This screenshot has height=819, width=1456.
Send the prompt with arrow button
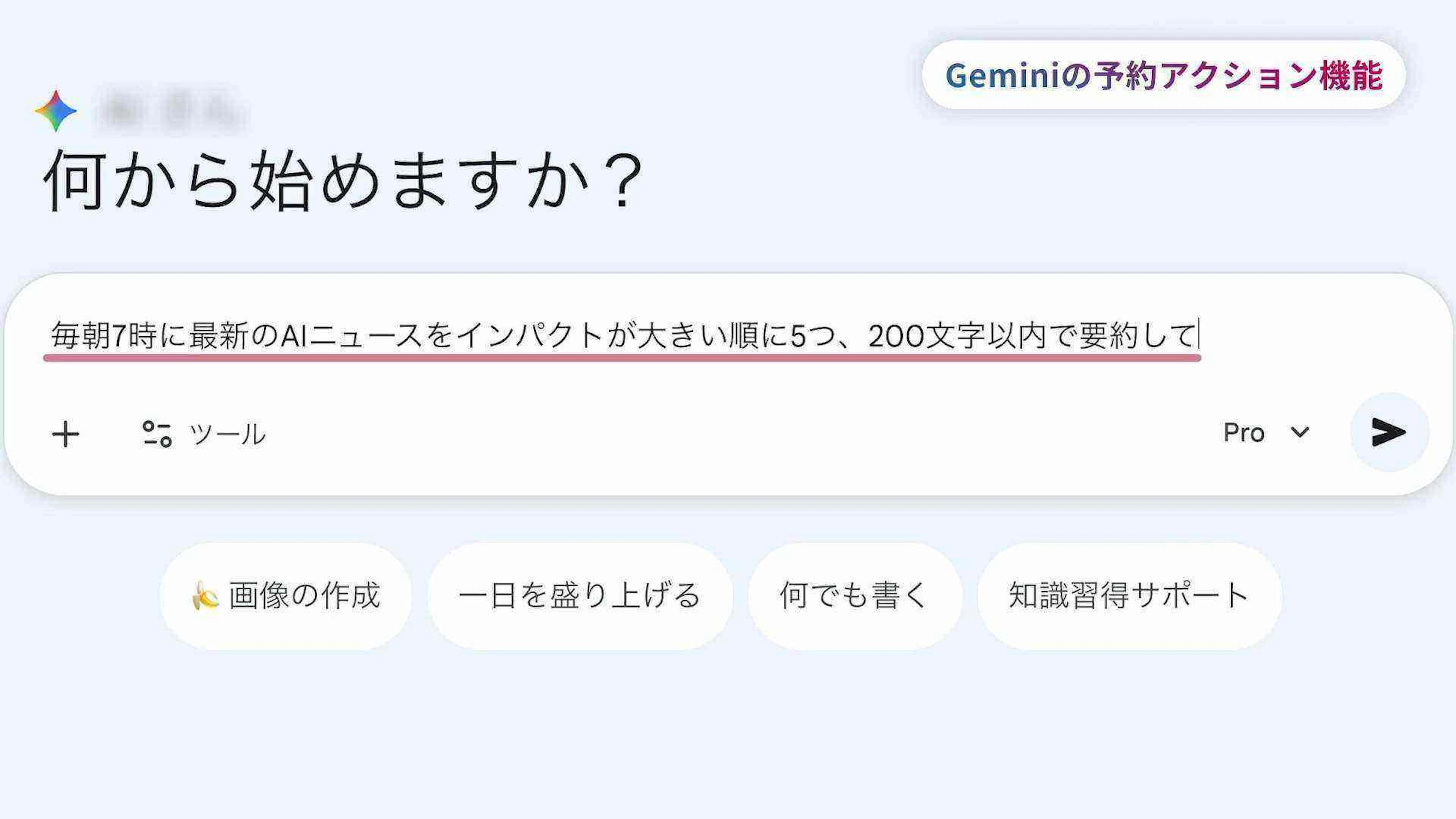coord(1388,432)
